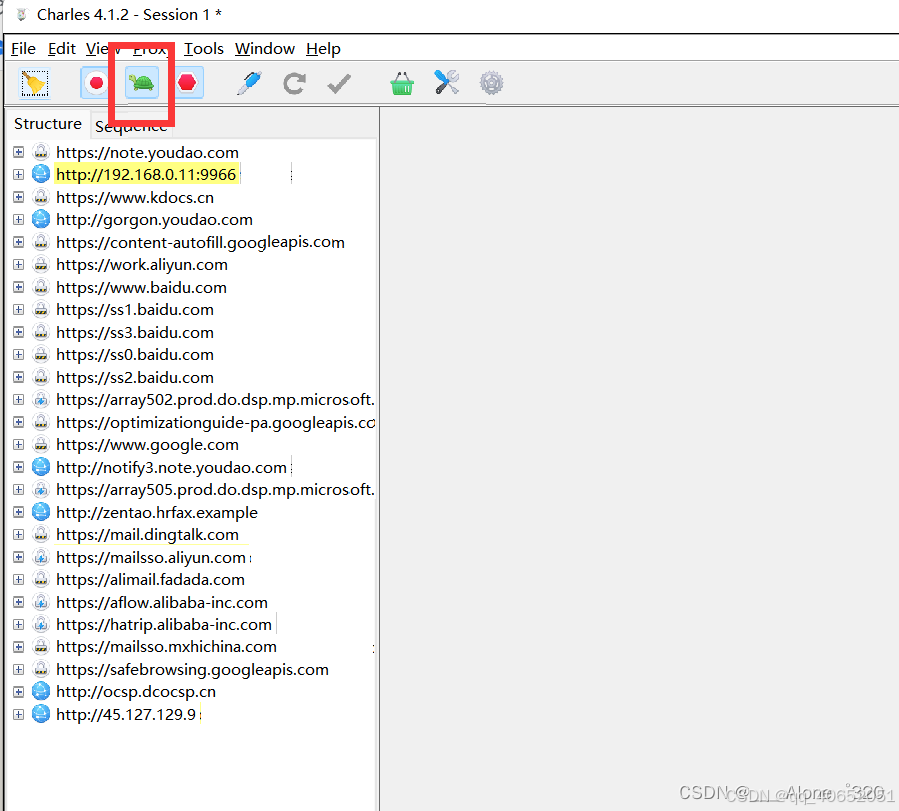Expand the 192.168.0.11:9966 node

coord(18,174)
